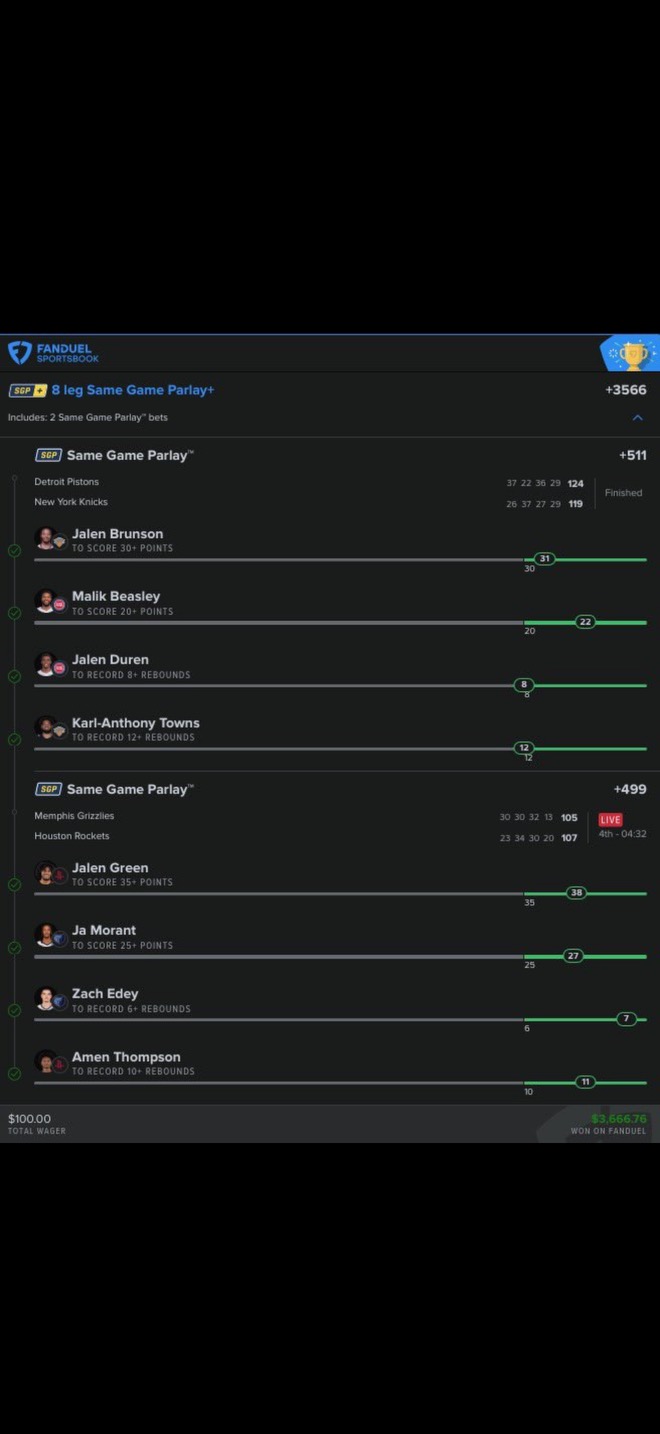Image resolution: width=660 pixels, height=1434 pixels.
Task: Open Ja Morant's player avatar
Action: click(x=46, y=935)
